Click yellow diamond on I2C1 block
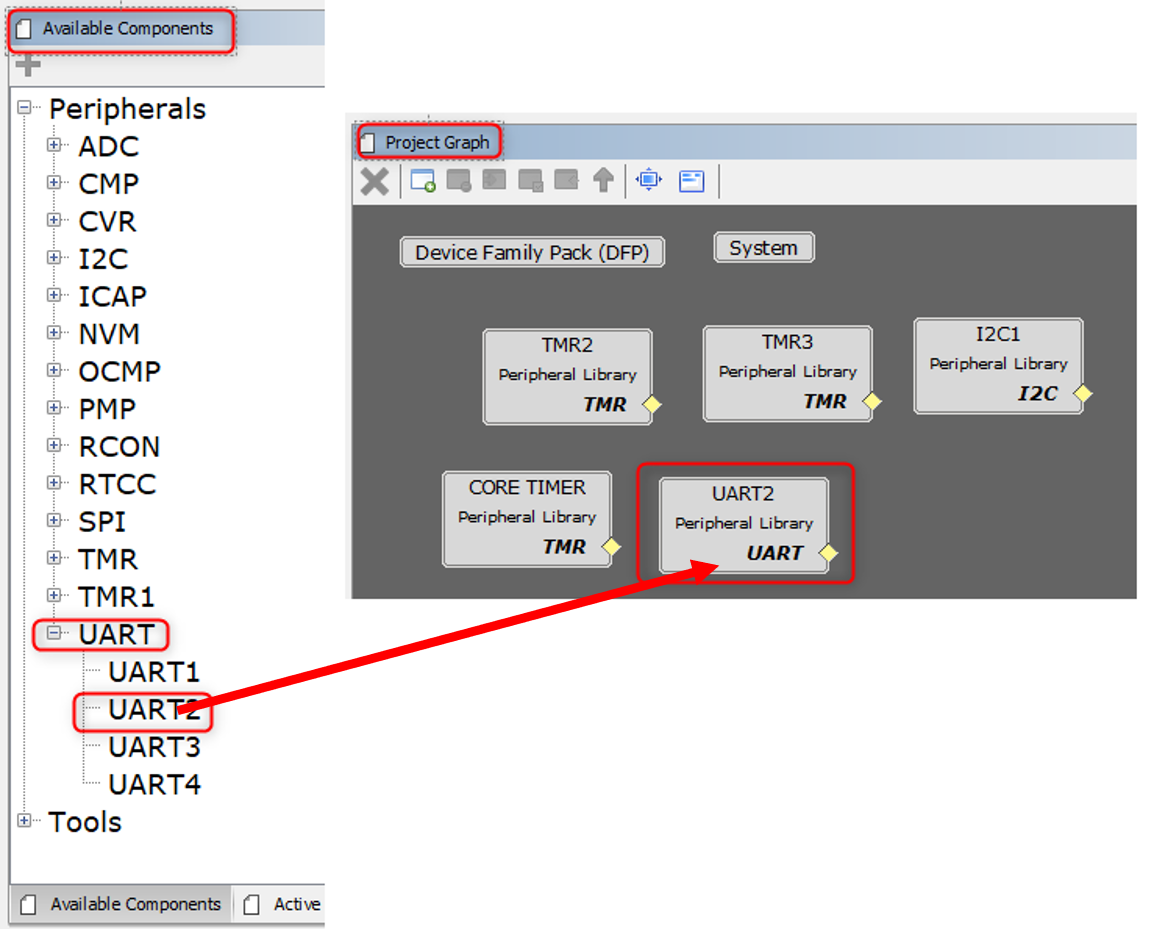This screenshot has width=1154, height=929. coord(1082,394)
